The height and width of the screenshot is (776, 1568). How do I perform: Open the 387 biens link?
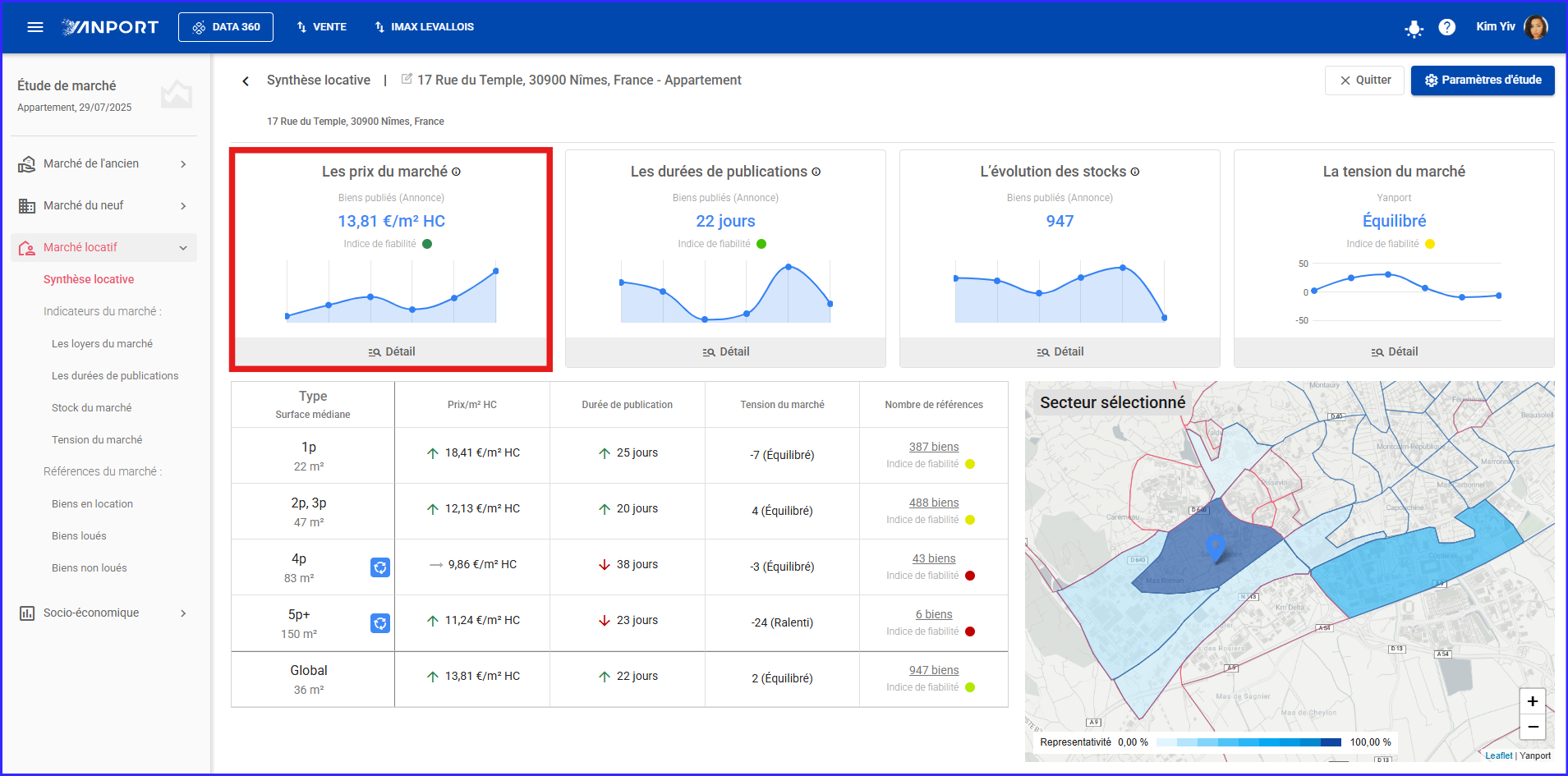934,448
